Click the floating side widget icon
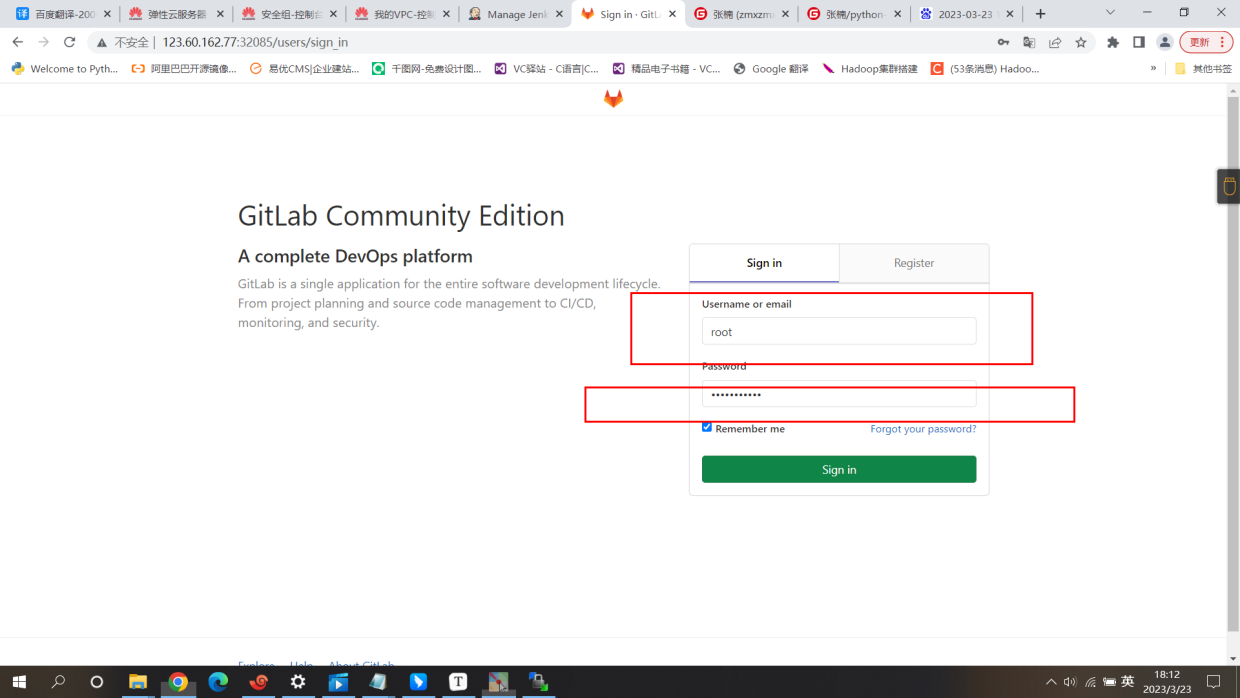 [1229, 186]
